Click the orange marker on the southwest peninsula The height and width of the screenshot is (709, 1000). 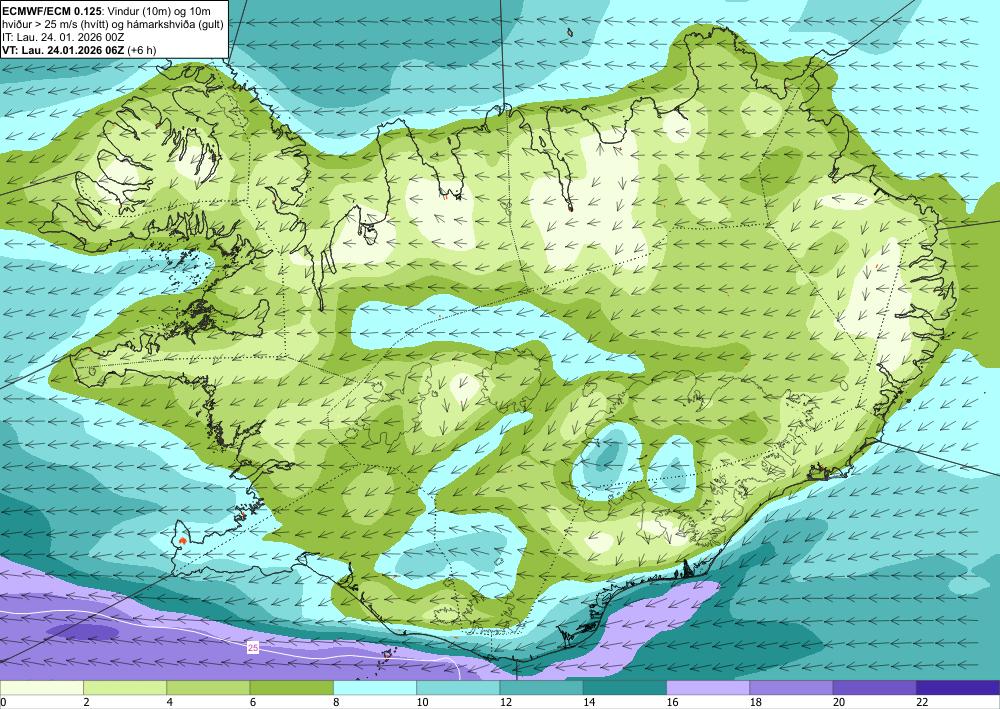coord(182,540)
